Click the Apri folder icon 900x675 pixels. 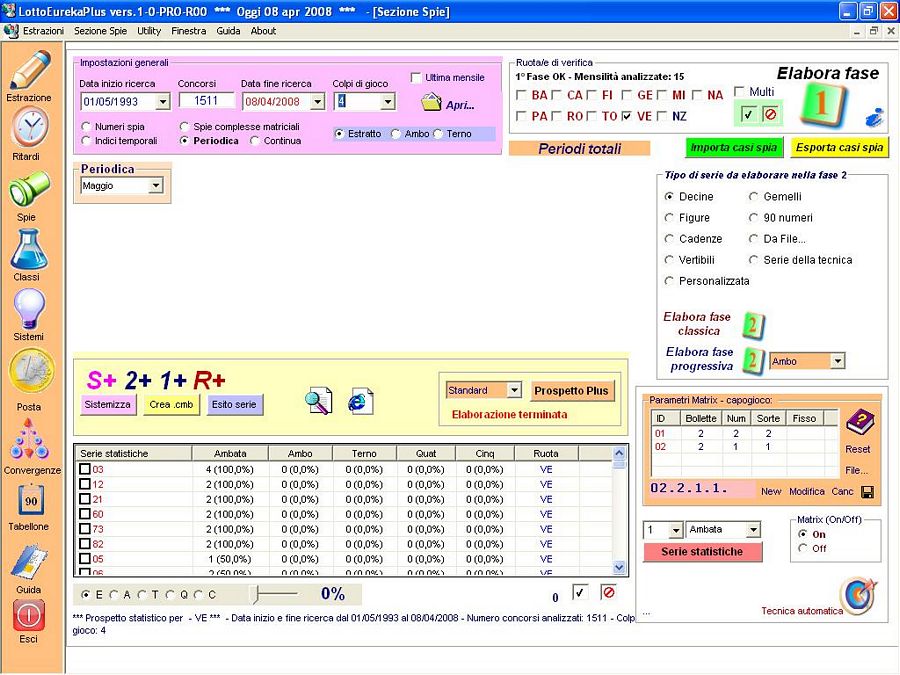tap(430, 103)
